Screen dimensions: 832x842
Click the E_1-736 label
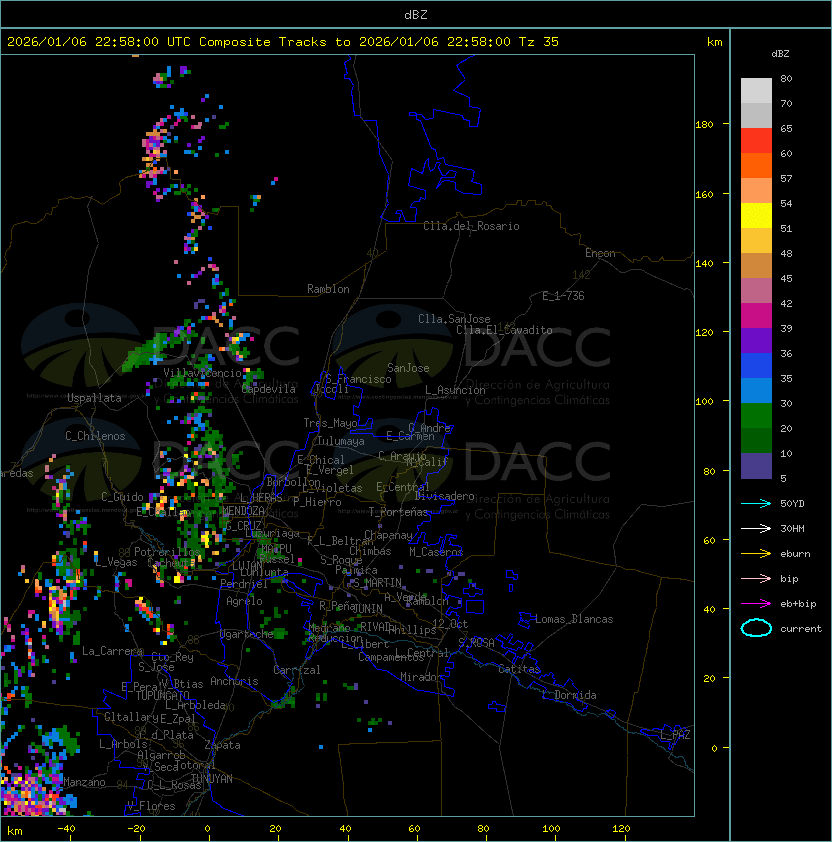563,296
